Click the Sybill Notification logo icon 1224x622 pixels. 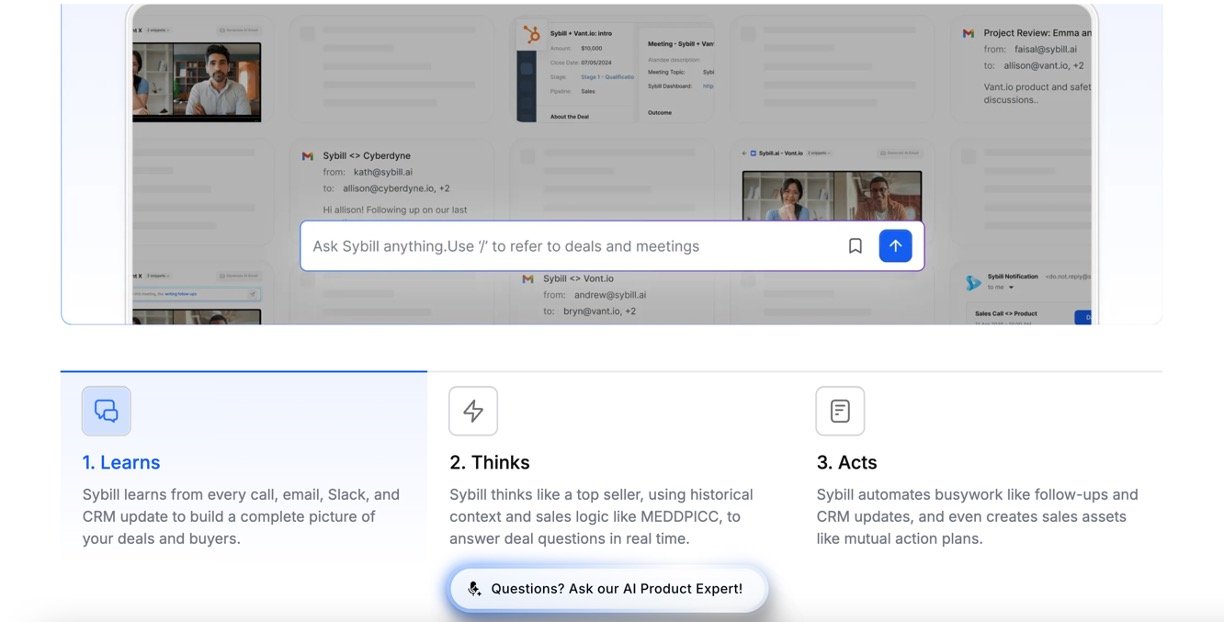(973, 283)
